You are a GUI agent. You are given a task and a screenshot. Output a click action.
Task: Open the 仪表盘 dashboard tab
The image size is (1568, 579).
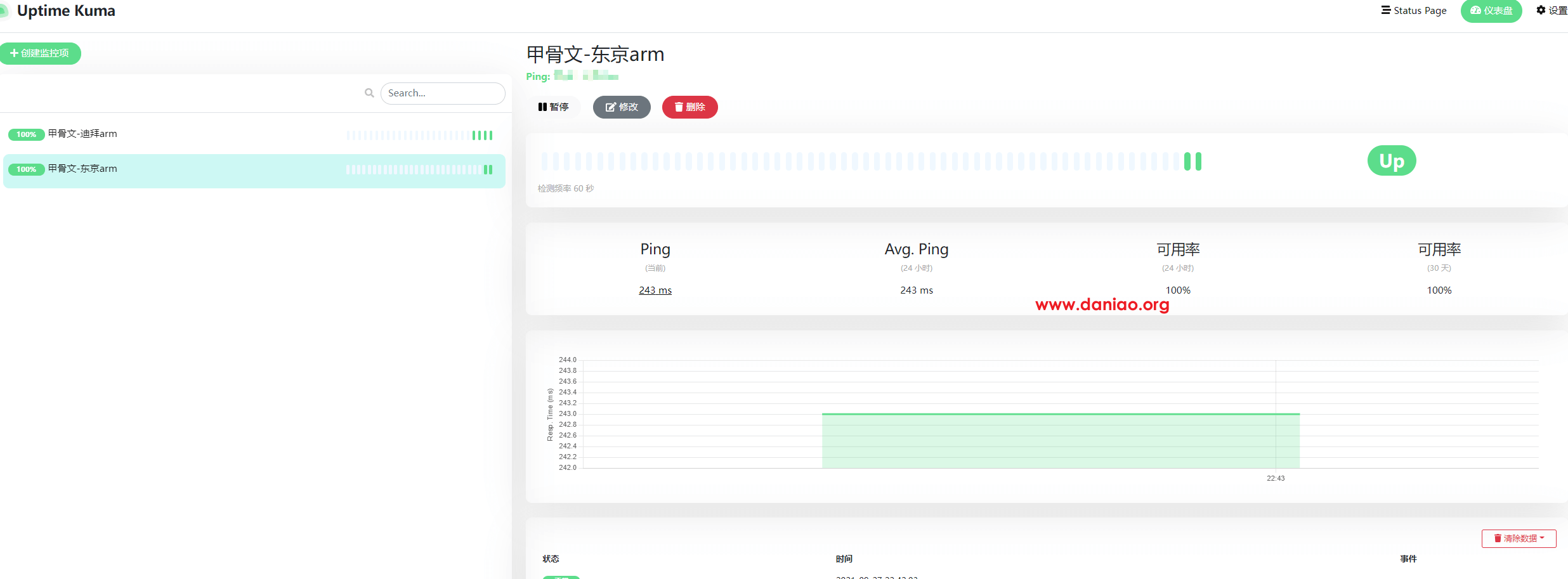click(1491, 11)
